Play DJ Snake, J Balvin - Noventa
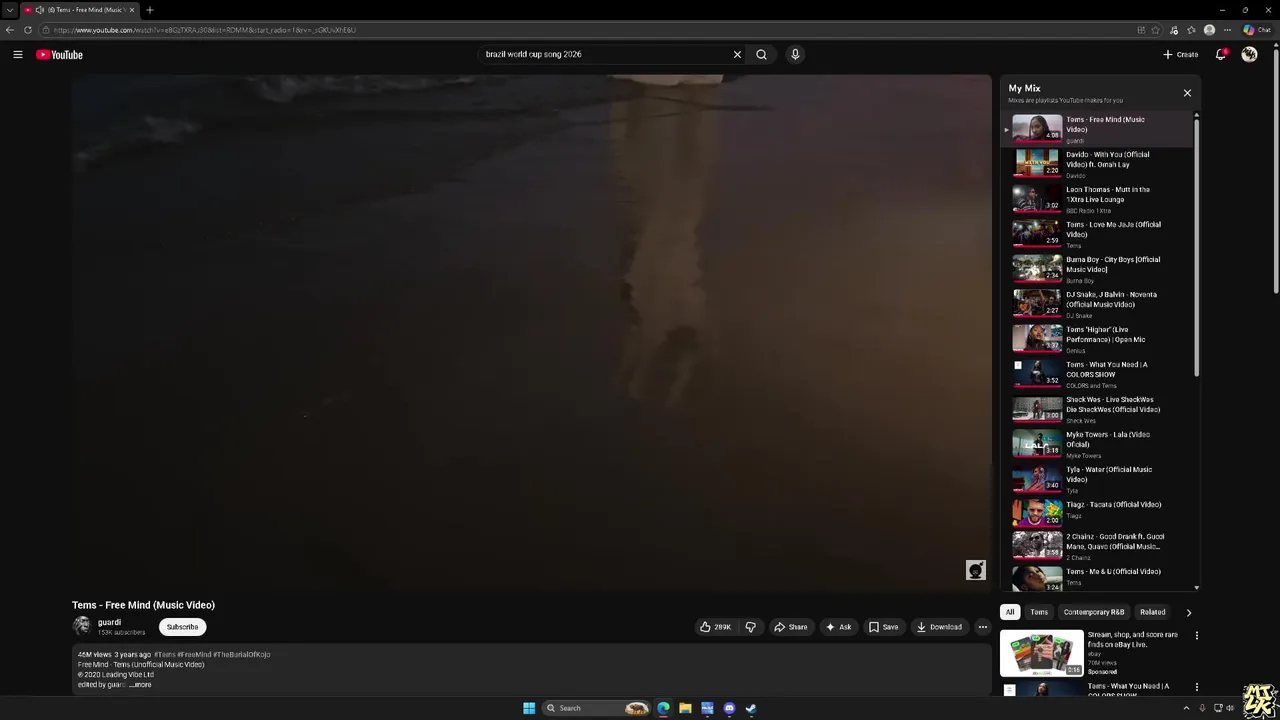 (x=1098, y=304)
